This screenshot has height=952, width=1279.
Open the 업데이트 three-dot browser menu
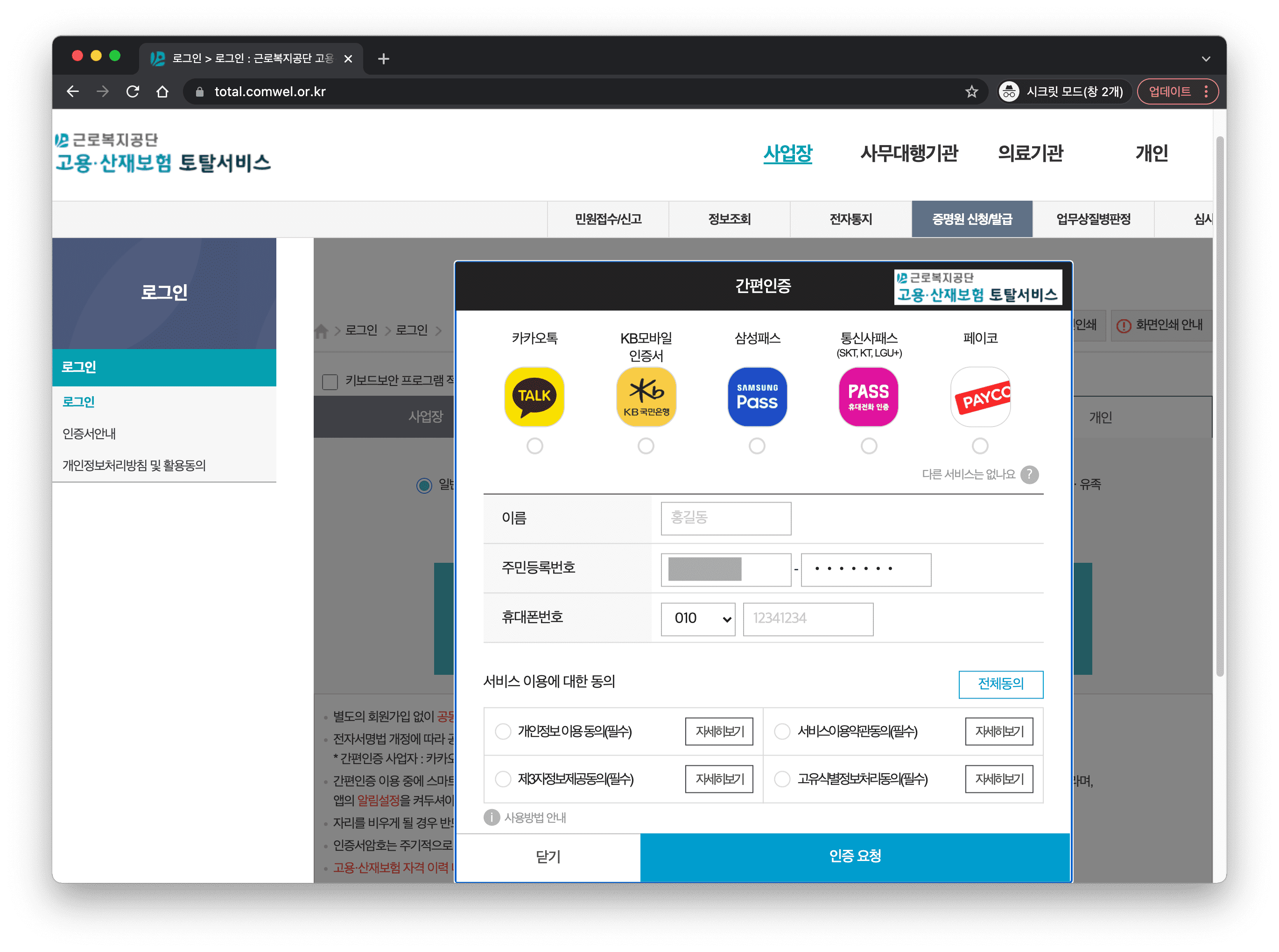pyautogui.click(x=1206, y=91)
